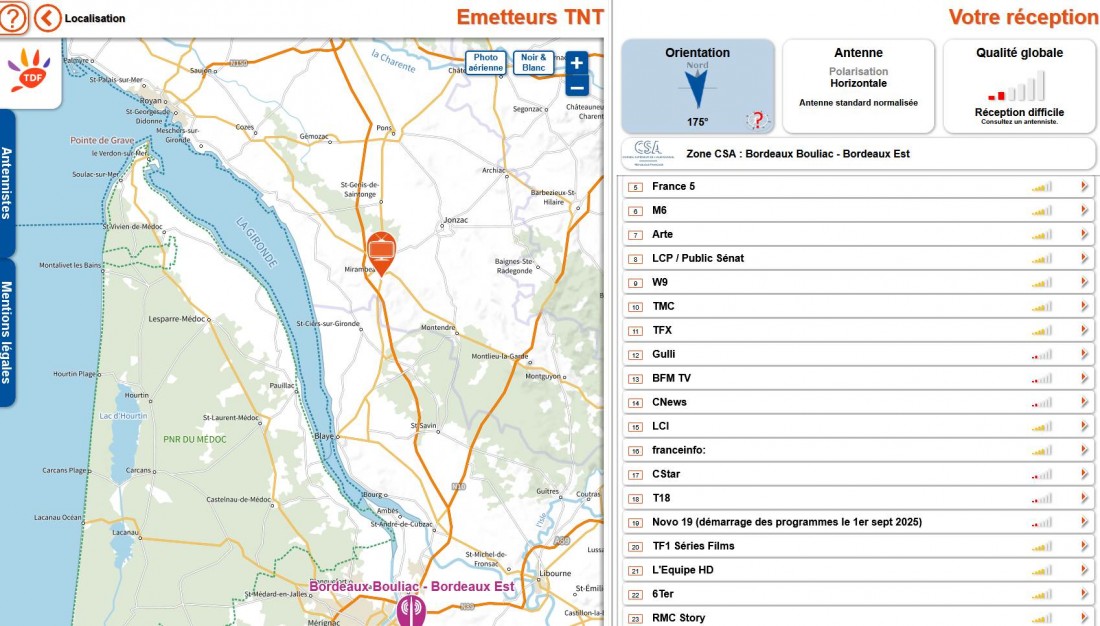The image size is (1100, 626).
Task: Zoom out on the map
Action: [x=577, y=88]
